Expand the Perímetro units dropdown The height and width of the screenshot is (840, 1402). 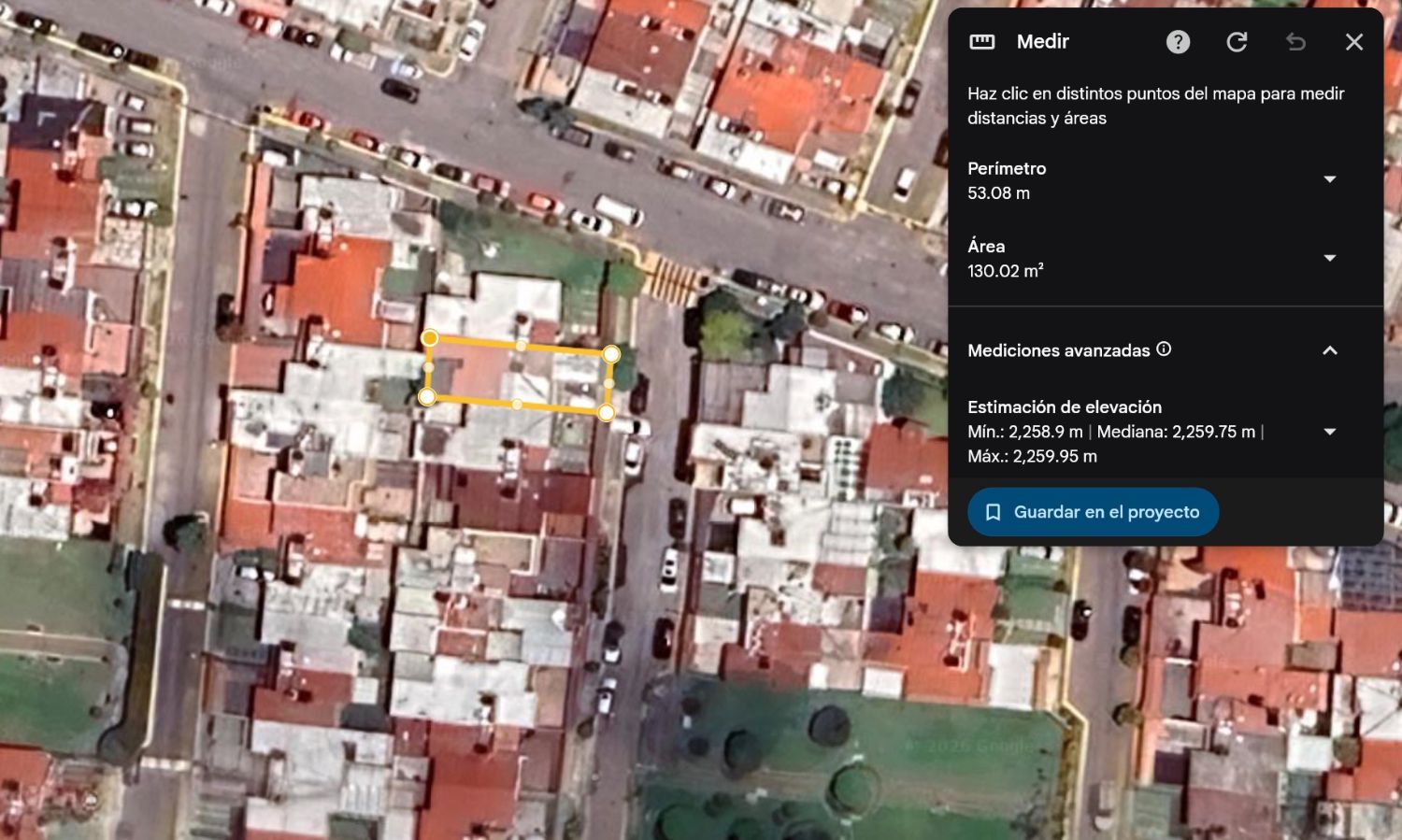[x=1330, y=179]
